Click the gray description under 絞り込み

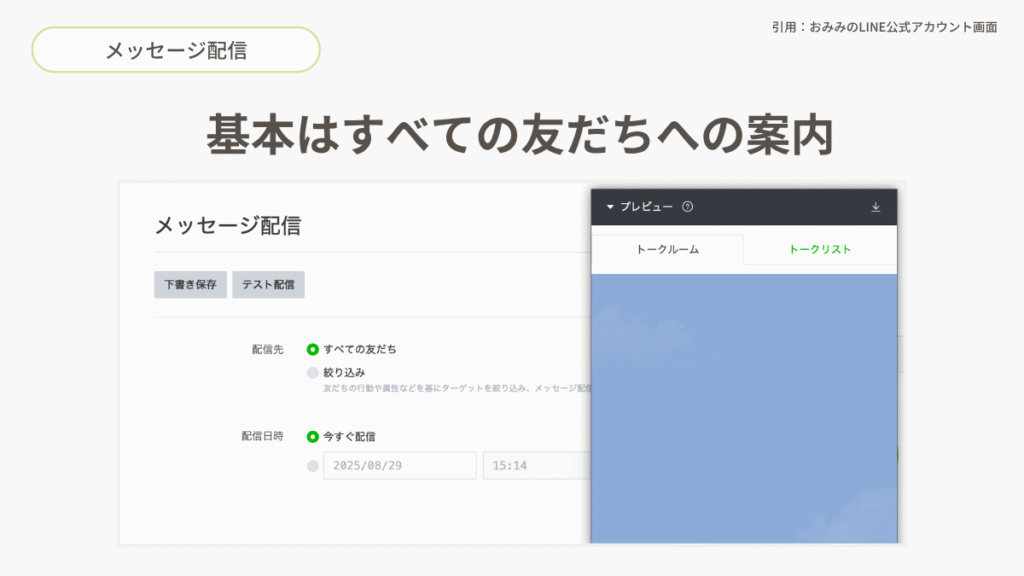pyautogui.click(x=457, y=388)
